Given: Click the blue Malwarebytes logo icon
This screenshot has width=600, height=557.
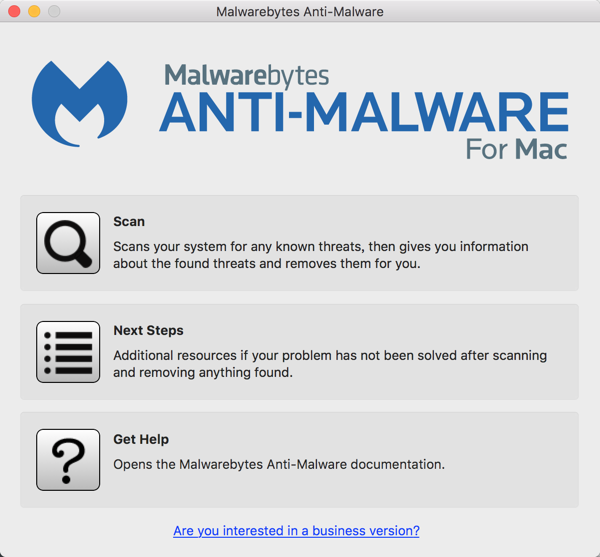Looking at the screenshot, I should (80, 103).
